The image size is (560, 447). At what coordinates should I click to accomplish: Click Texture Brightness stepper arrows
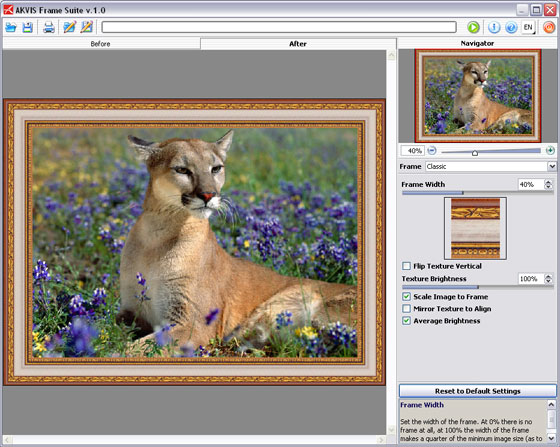point(548,279)
